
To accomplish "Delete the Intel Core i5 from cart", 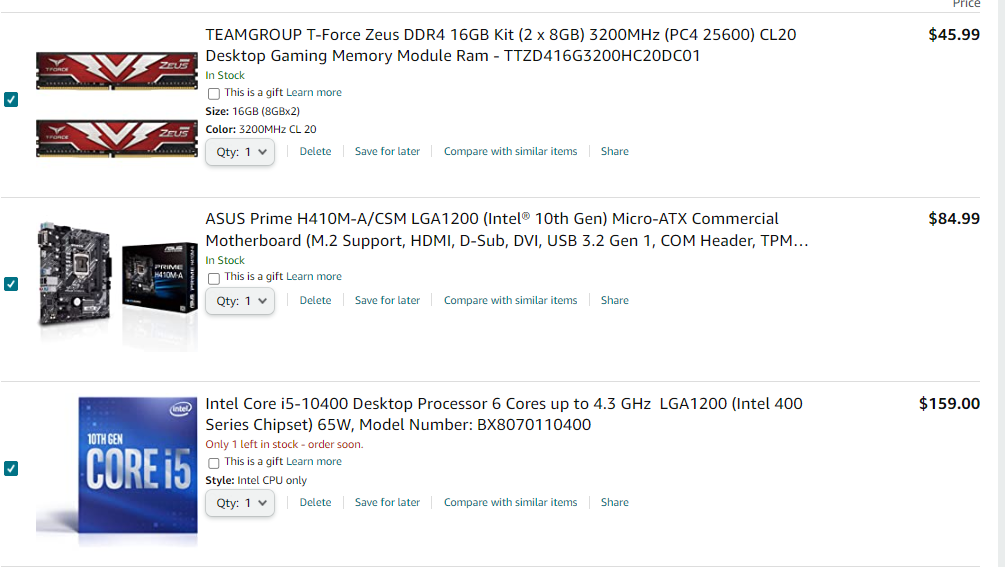I will coord(315,502).
